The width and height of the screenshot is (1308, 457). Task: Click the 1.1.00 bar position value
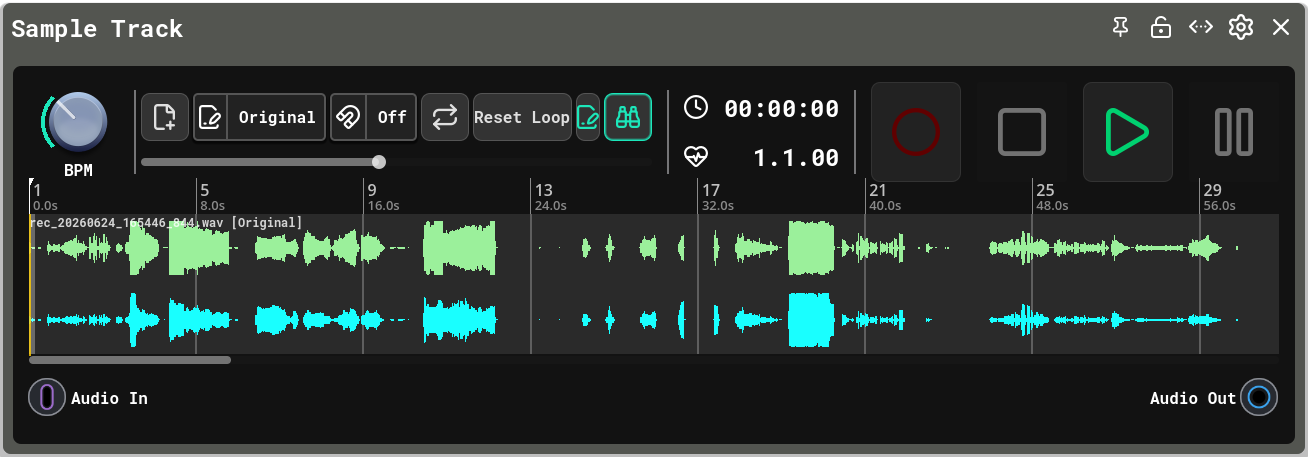796,157
